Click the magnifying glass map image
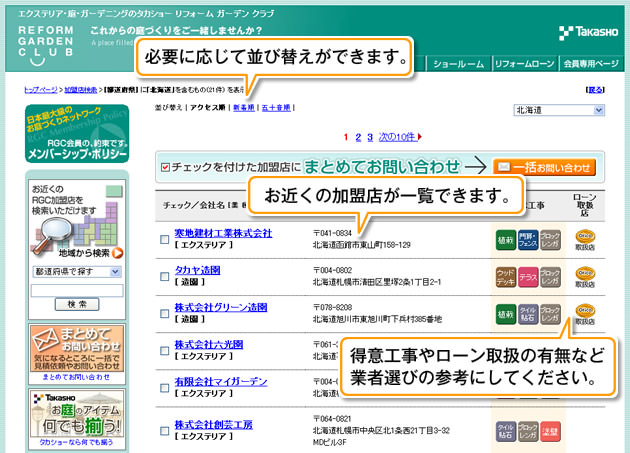This screenshot has width=630, height=453. point(74,229)
